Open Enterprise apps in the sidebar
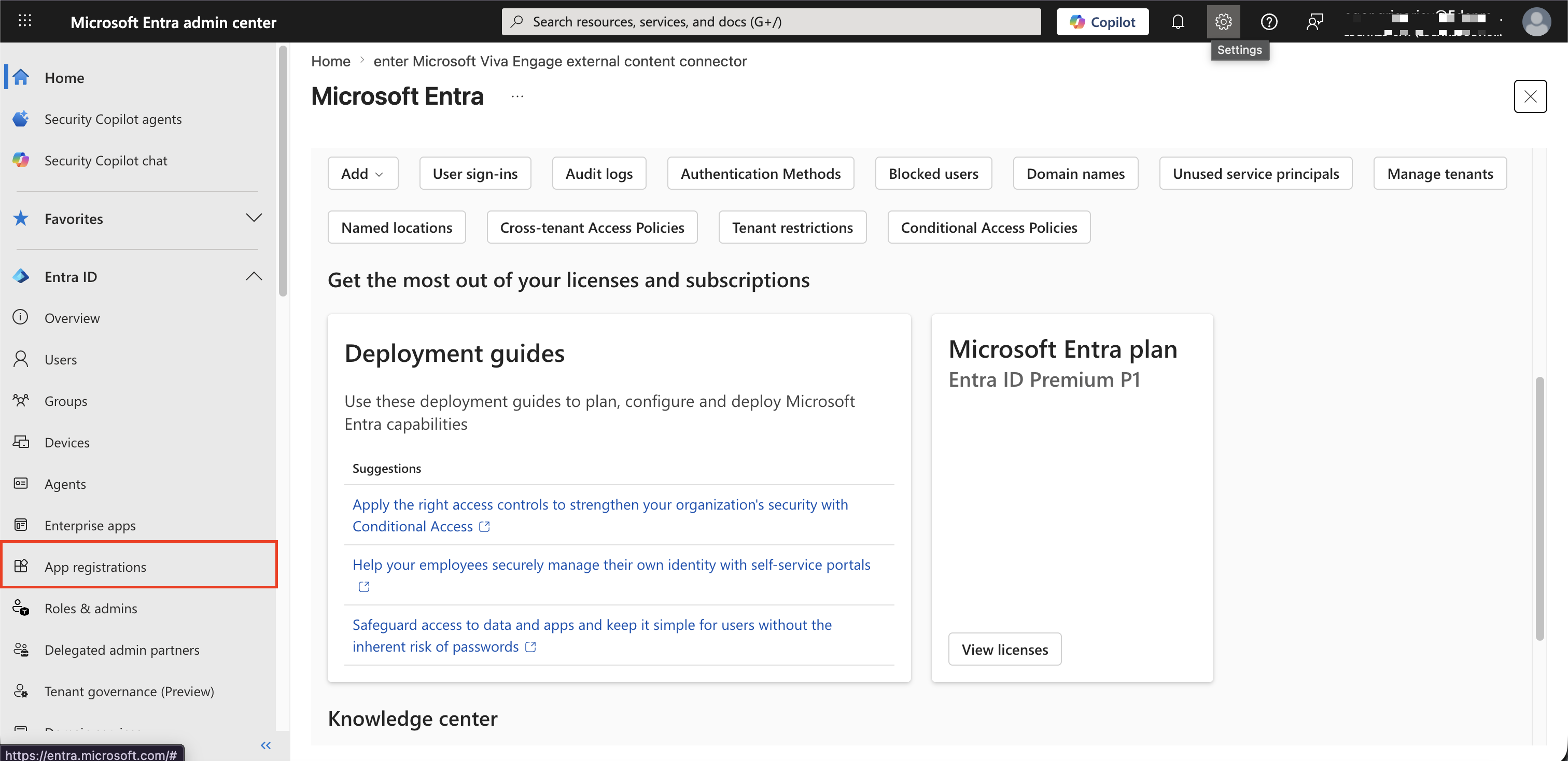 tap(139, 525)
